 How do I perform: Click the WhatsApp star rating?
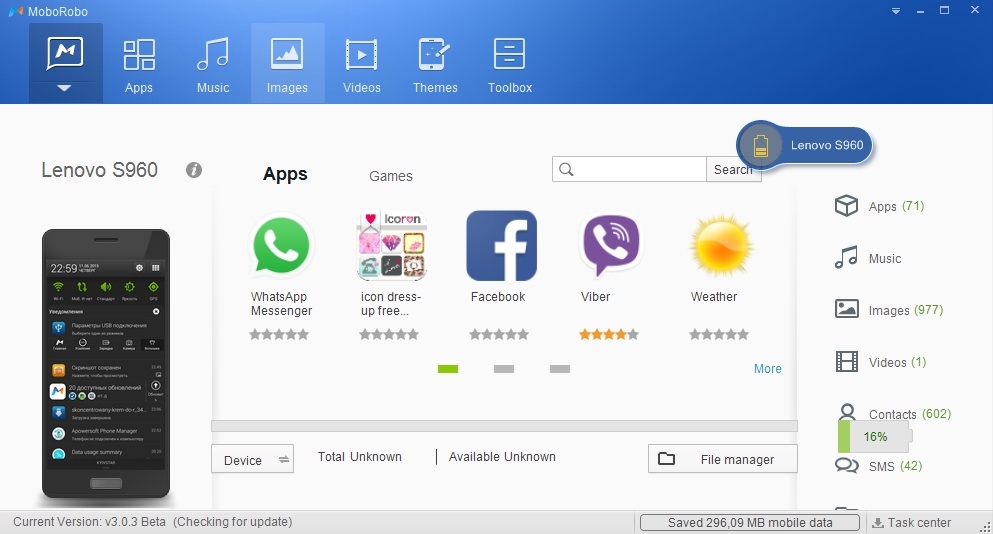point(279,334)
